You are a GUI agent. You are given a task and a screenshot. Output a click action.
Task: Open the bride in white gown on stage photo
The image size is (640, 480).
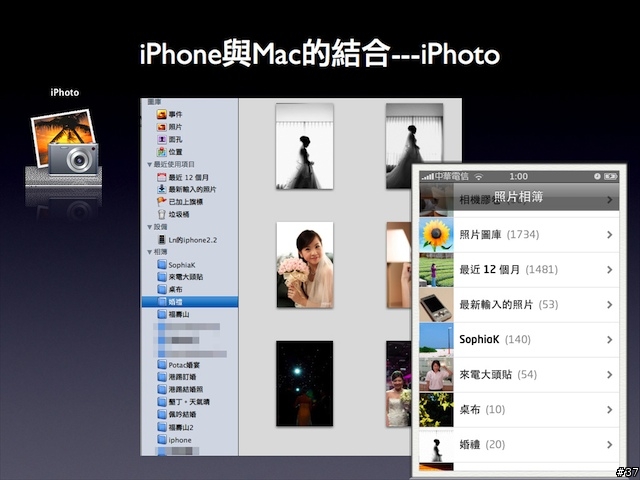pos(399,384)
